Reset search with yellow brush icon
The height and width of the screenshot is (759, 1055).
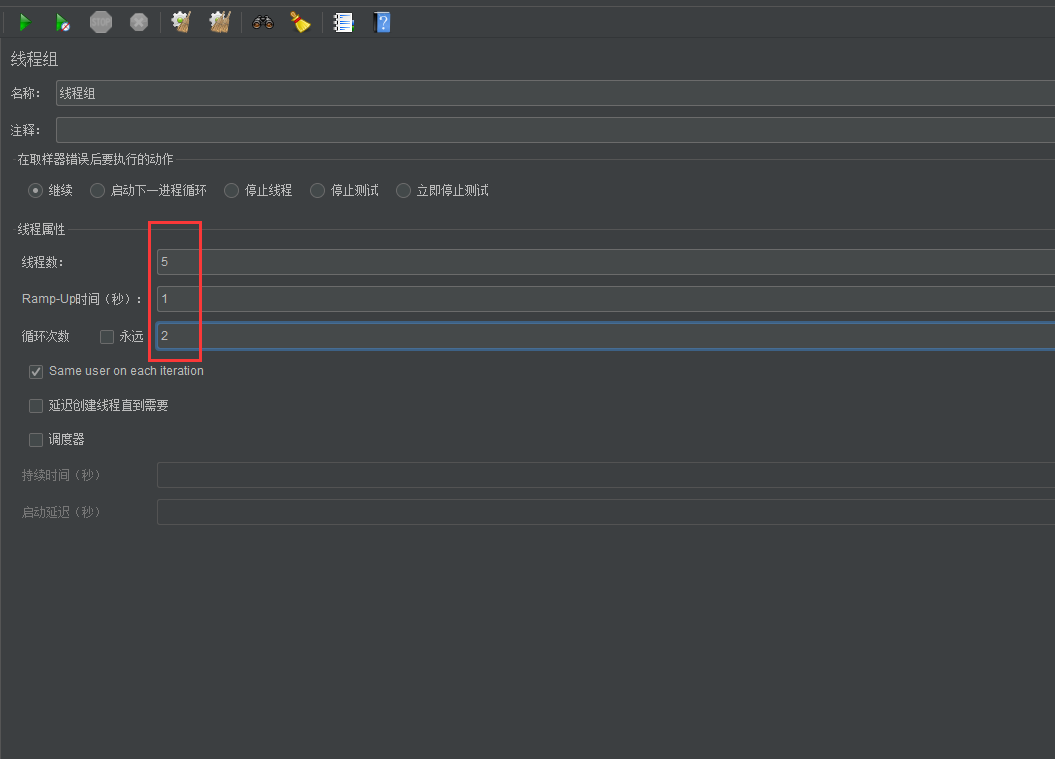(x=300, y=22)
